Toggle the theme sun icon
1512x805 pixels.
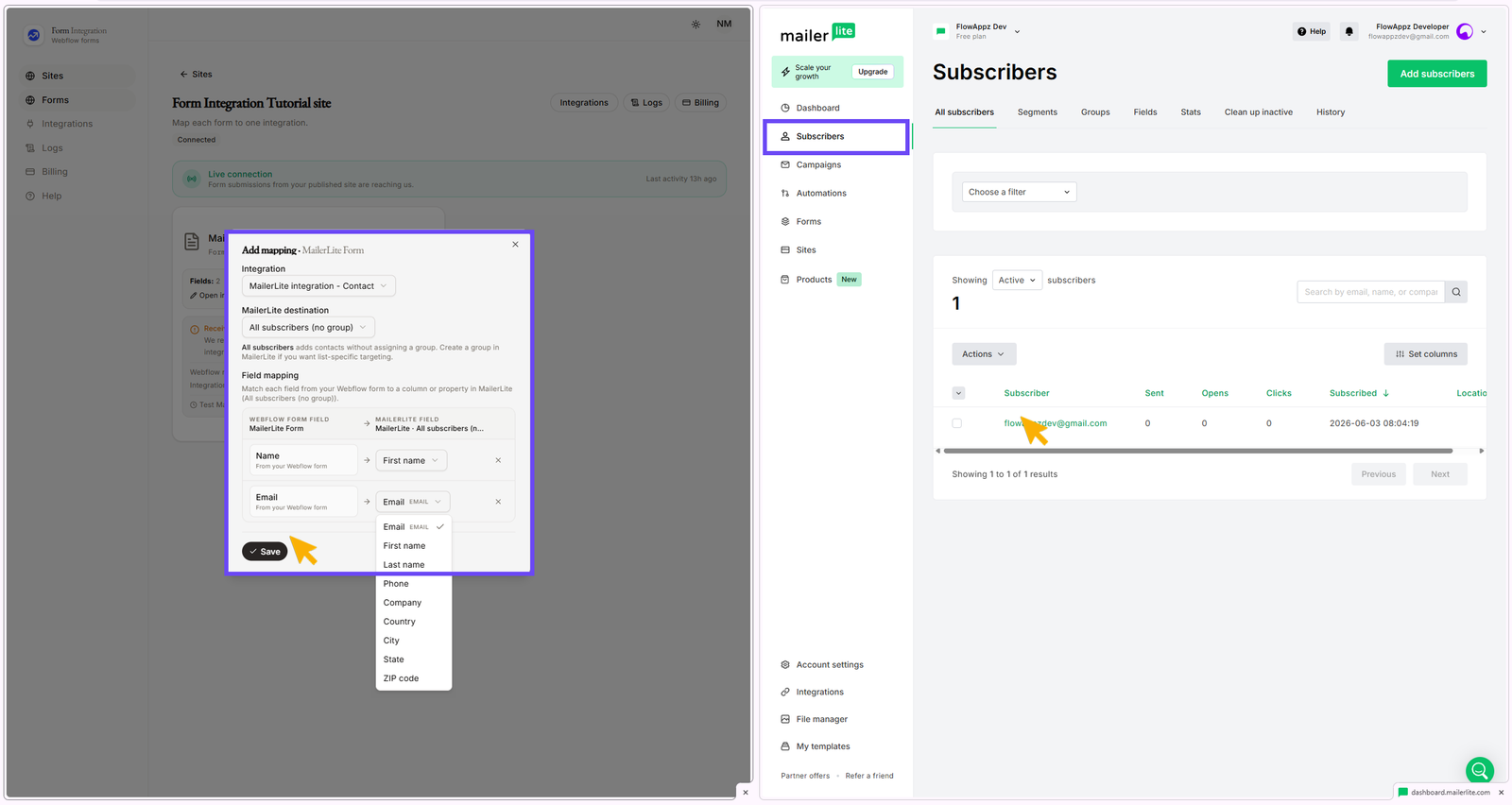tap(696, 25)
